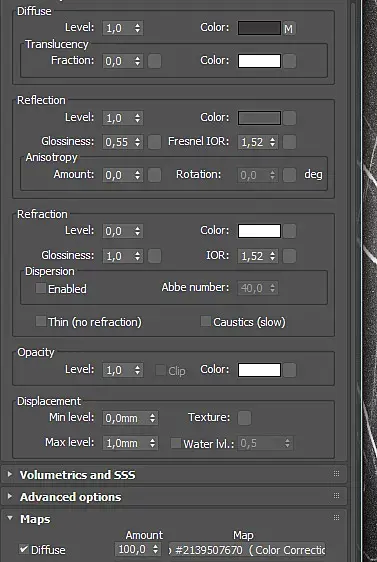377x562 pixels.
Task: Open the Diffuse Color Correction map button
Action: [247, 549]
